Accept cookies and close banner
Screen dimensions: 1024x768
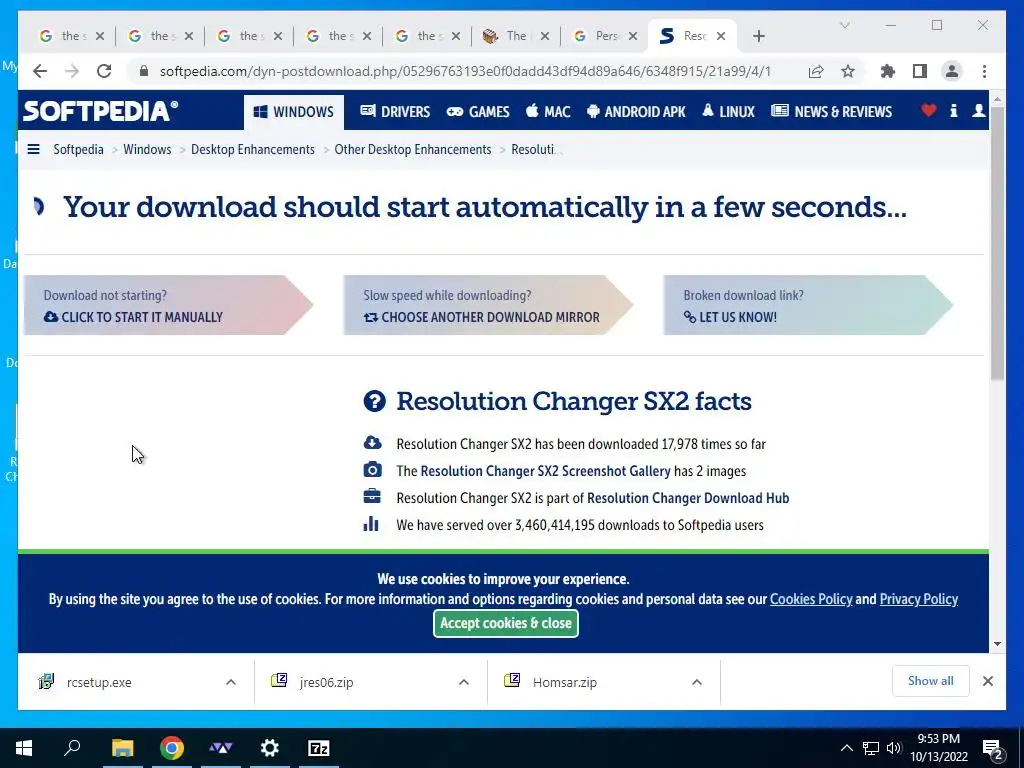(505, 624)
